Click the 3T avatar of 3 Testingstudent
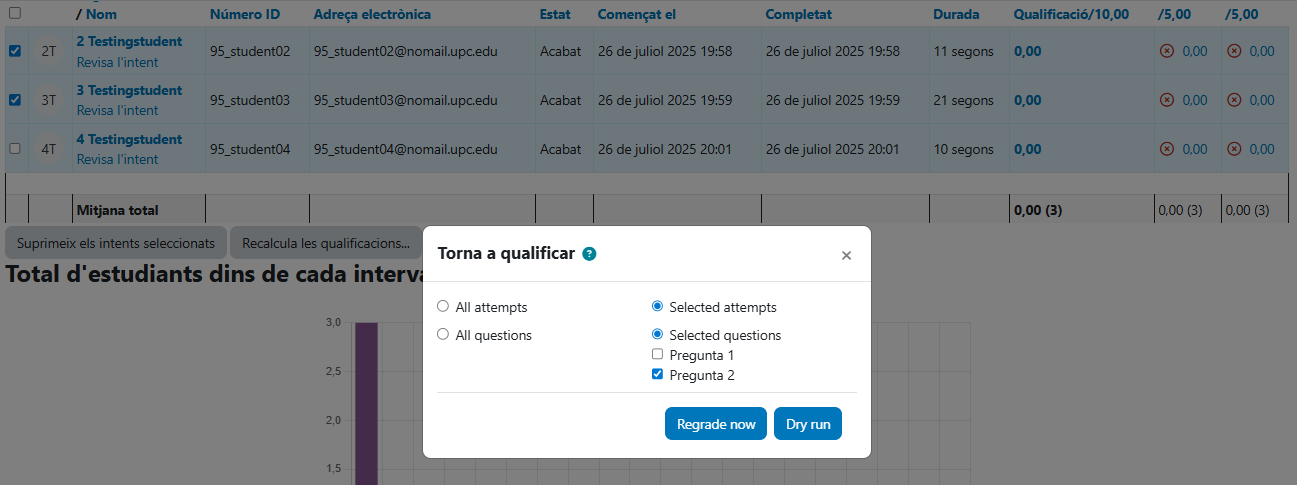1297x485 pixels. point(49,100)
